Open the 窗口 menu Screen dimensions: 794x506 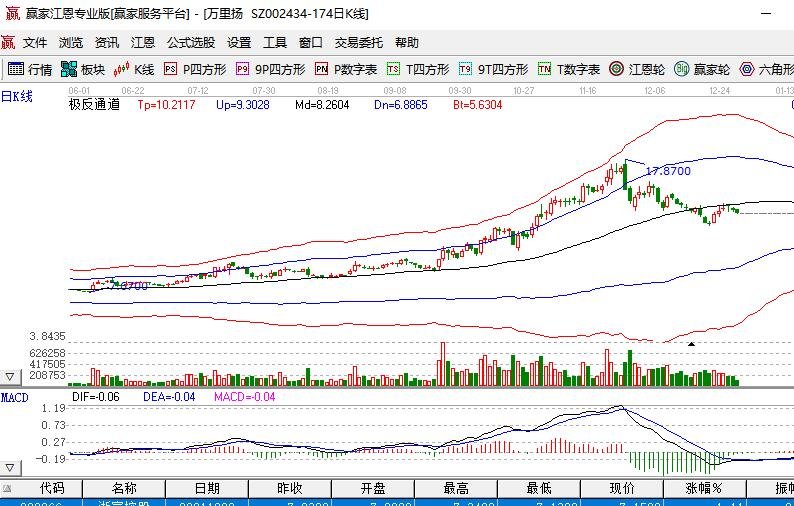point(311,43)
